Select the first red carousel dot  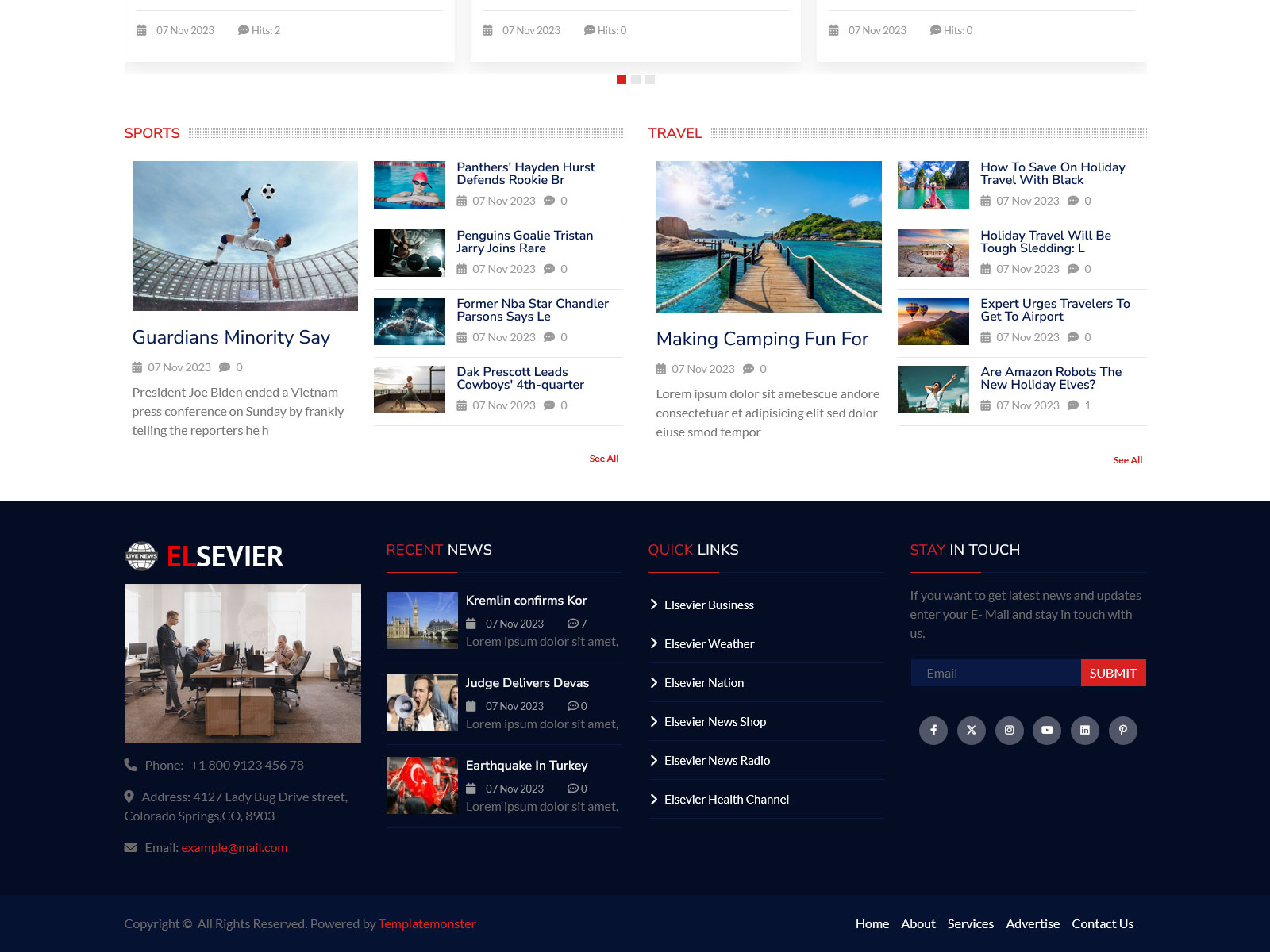click(622, 79)
